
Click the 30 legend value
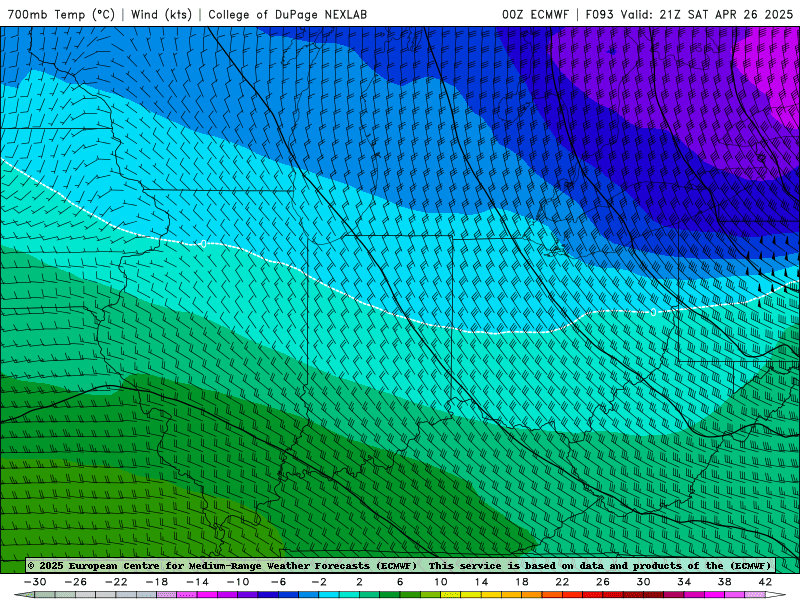(643, 582)
